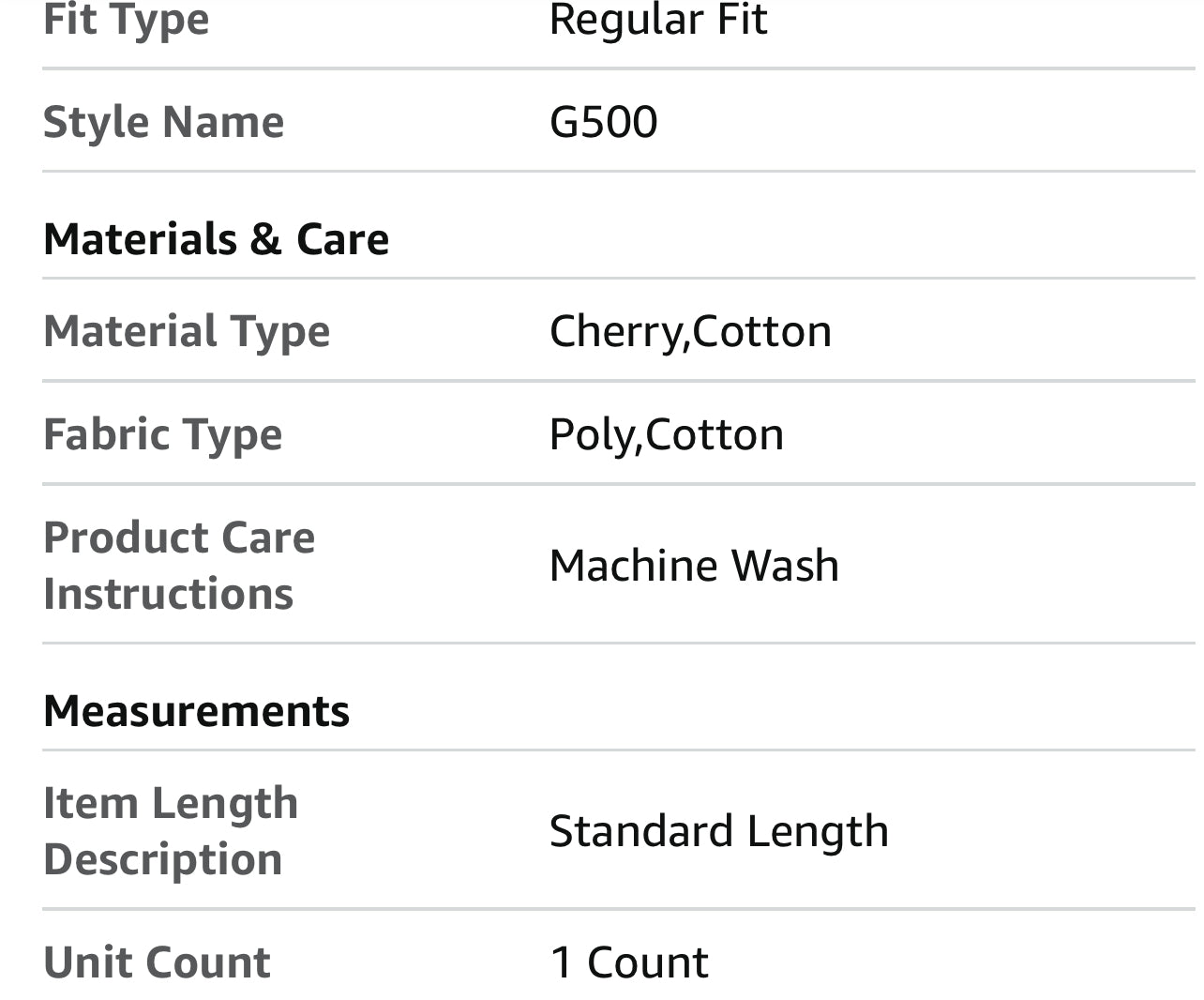Select the Product Care Instructions label
This screenshot has height=1000, width=1204.
point(179,566)
